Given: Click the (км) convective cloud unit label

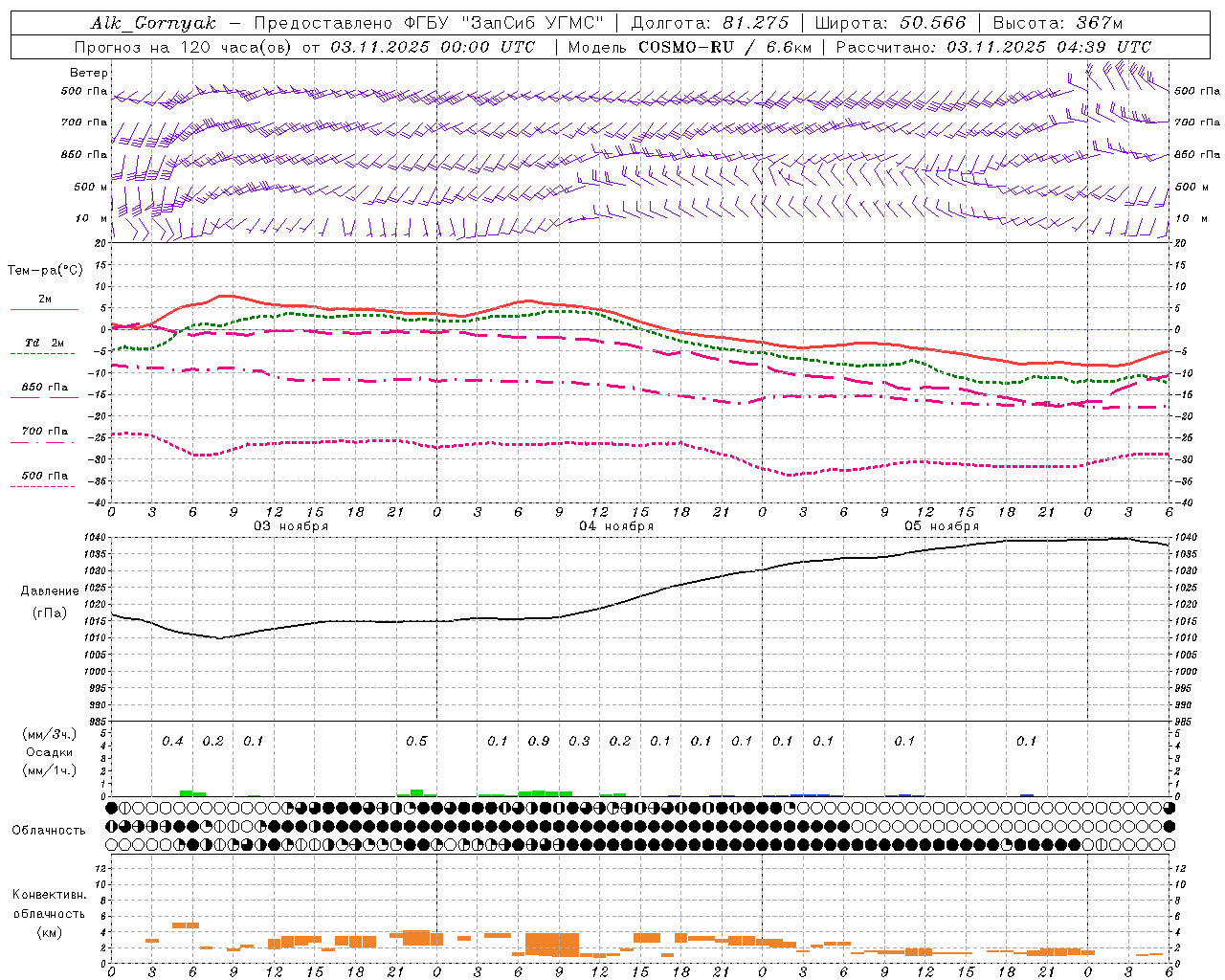Looking at the screenshot, I should [x=49, y=932].
